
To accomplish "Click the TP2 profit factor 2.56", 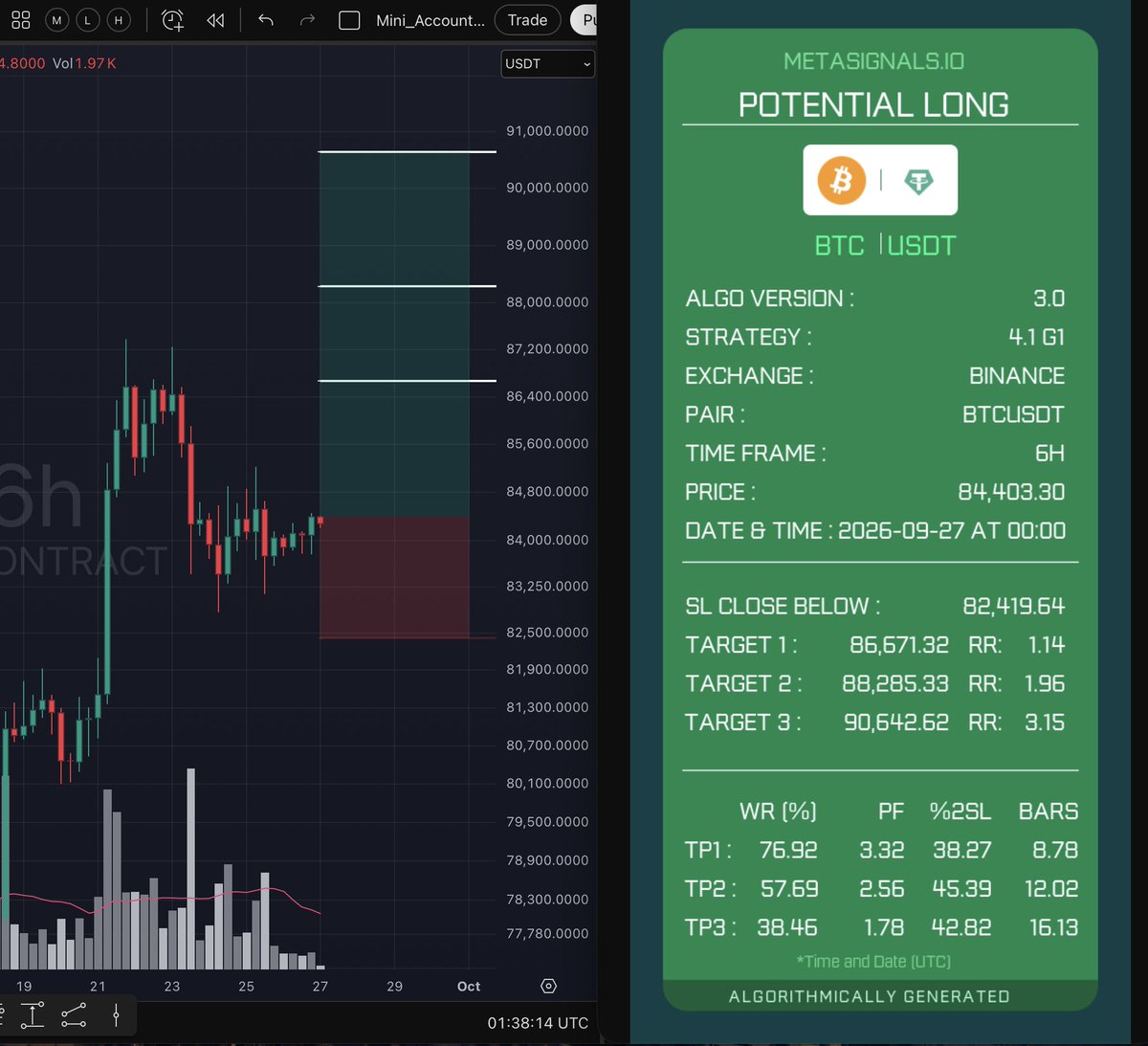I will [x=881, y=889].
